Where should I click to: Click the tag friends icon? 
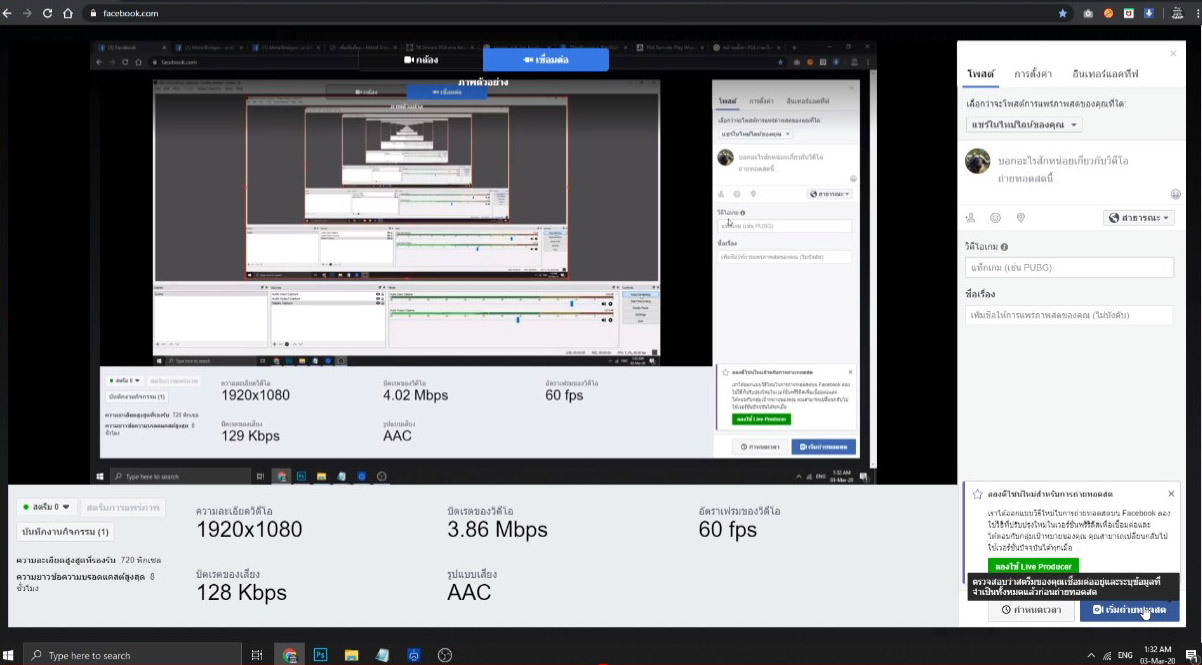(x=970, y=217)
